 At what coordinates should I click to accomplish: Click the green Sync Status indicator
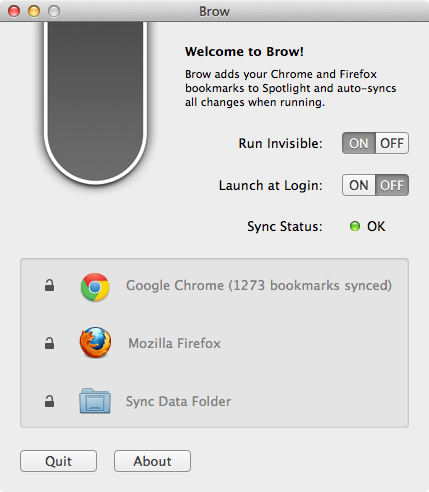[355, 226]
